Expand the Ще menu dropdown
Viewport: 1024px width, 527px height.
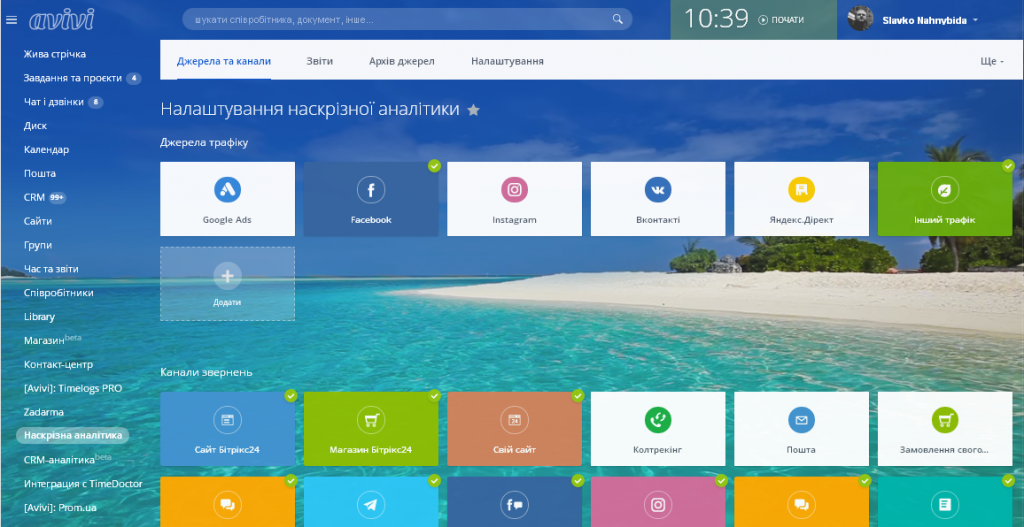tap(992, 61)
